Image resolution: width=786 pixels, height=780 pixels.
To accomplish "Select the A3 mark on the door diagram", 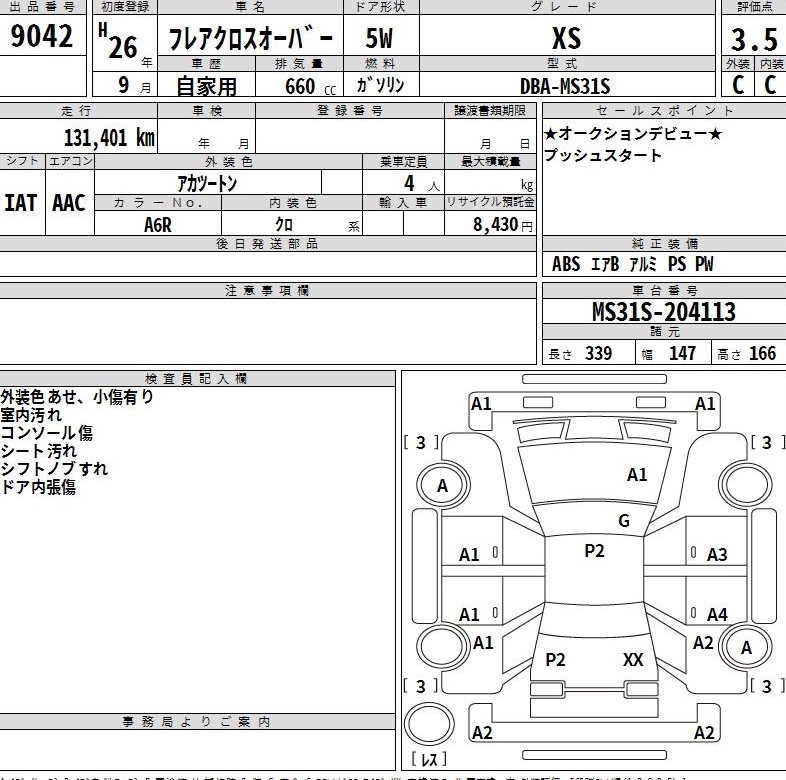I will tap(717, 554).
